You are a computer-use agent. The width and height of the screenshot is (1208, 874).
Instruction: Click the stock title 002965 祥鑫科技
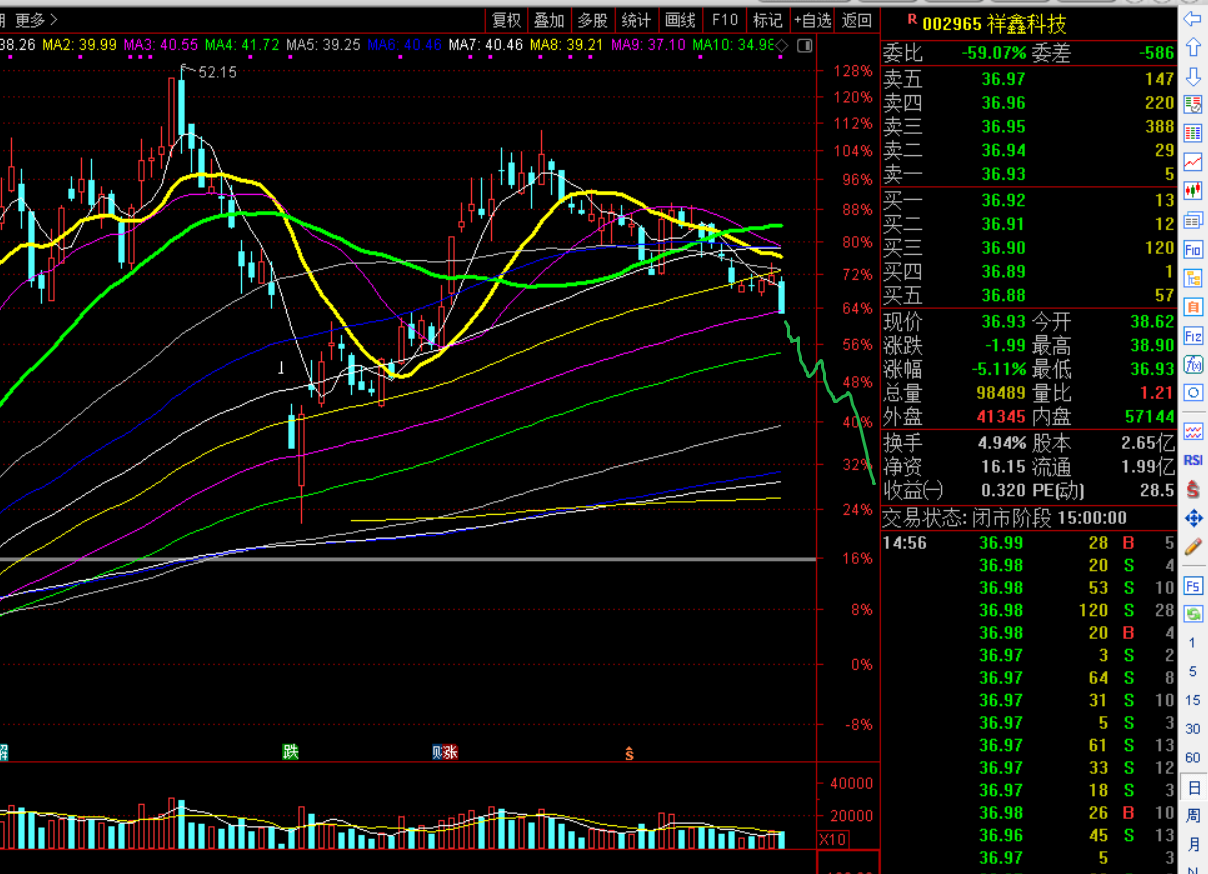pyautogui.click(x=994, y=23)
